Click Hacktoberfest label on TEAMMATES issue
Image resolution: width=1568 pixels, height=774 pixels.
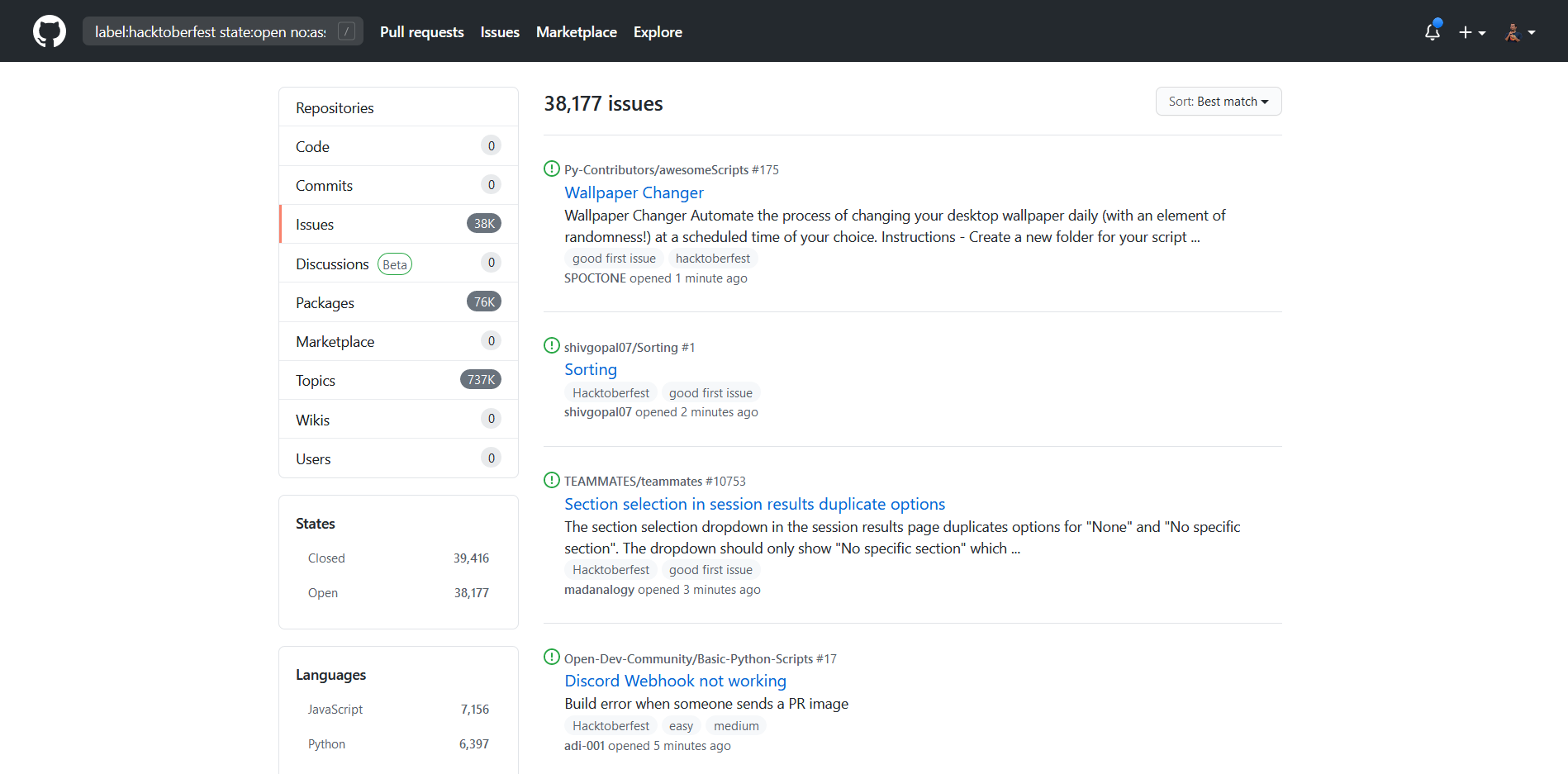pyautogui.click(x=611, y=570)
